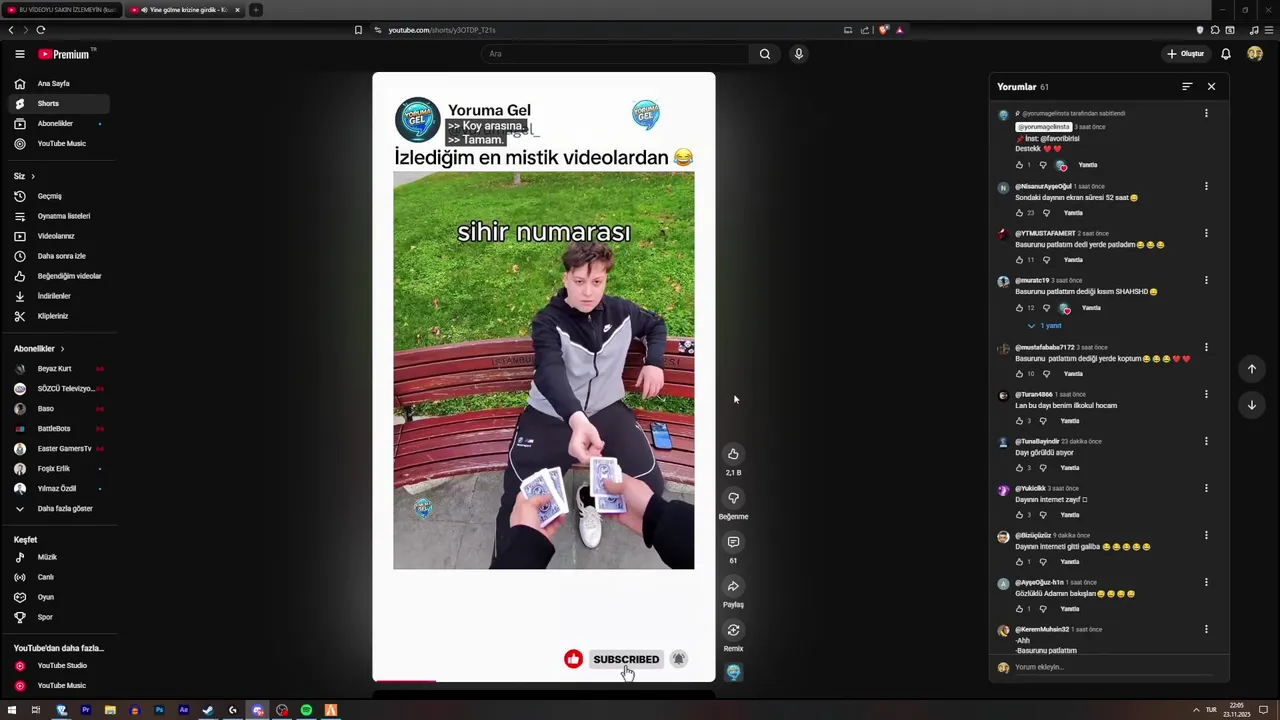Open the account avatar menu
The image size is (1280, 720).
(1255, 54)
